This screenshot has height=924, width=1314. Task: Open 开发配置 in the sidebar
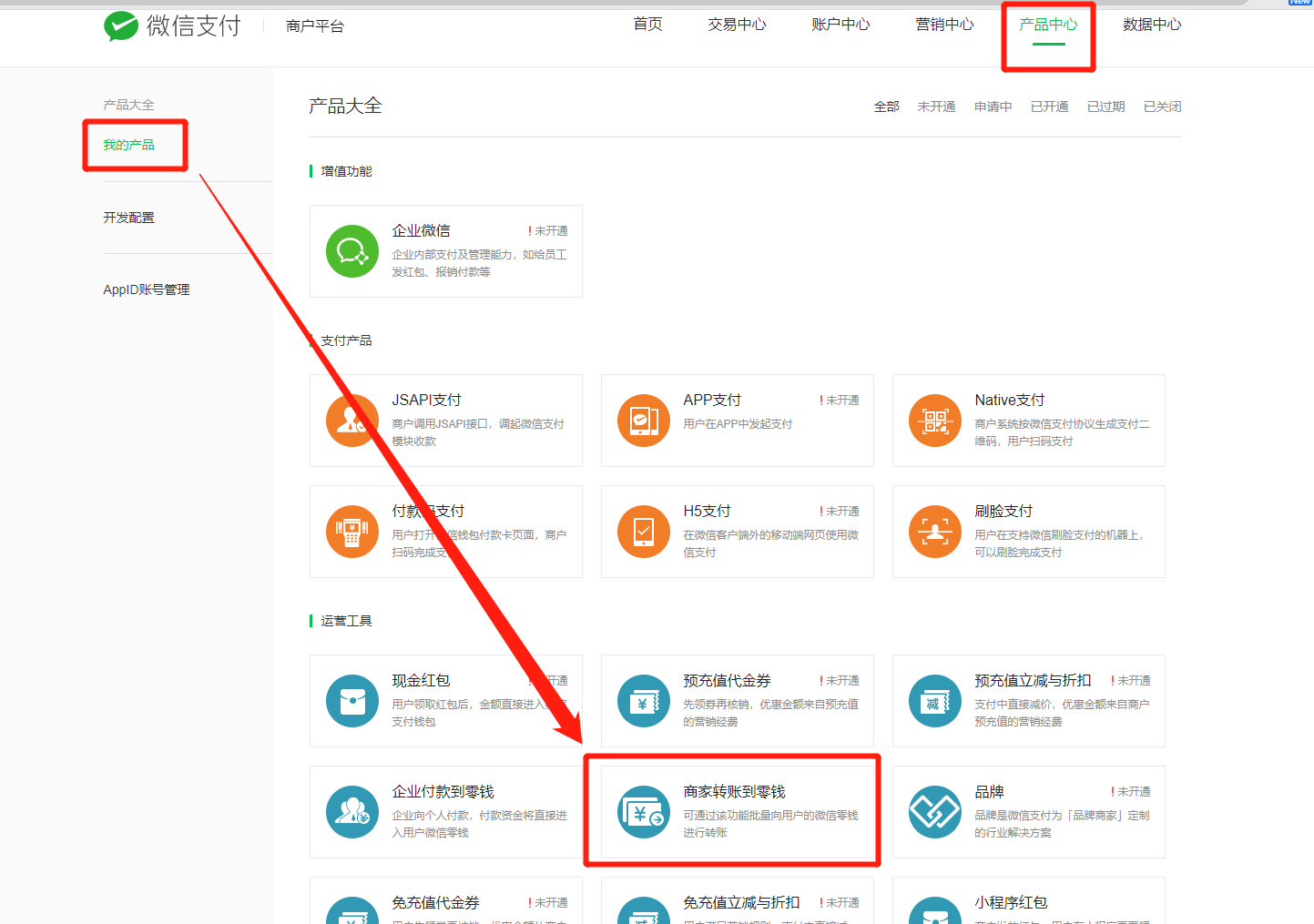[x=128, y=218]
